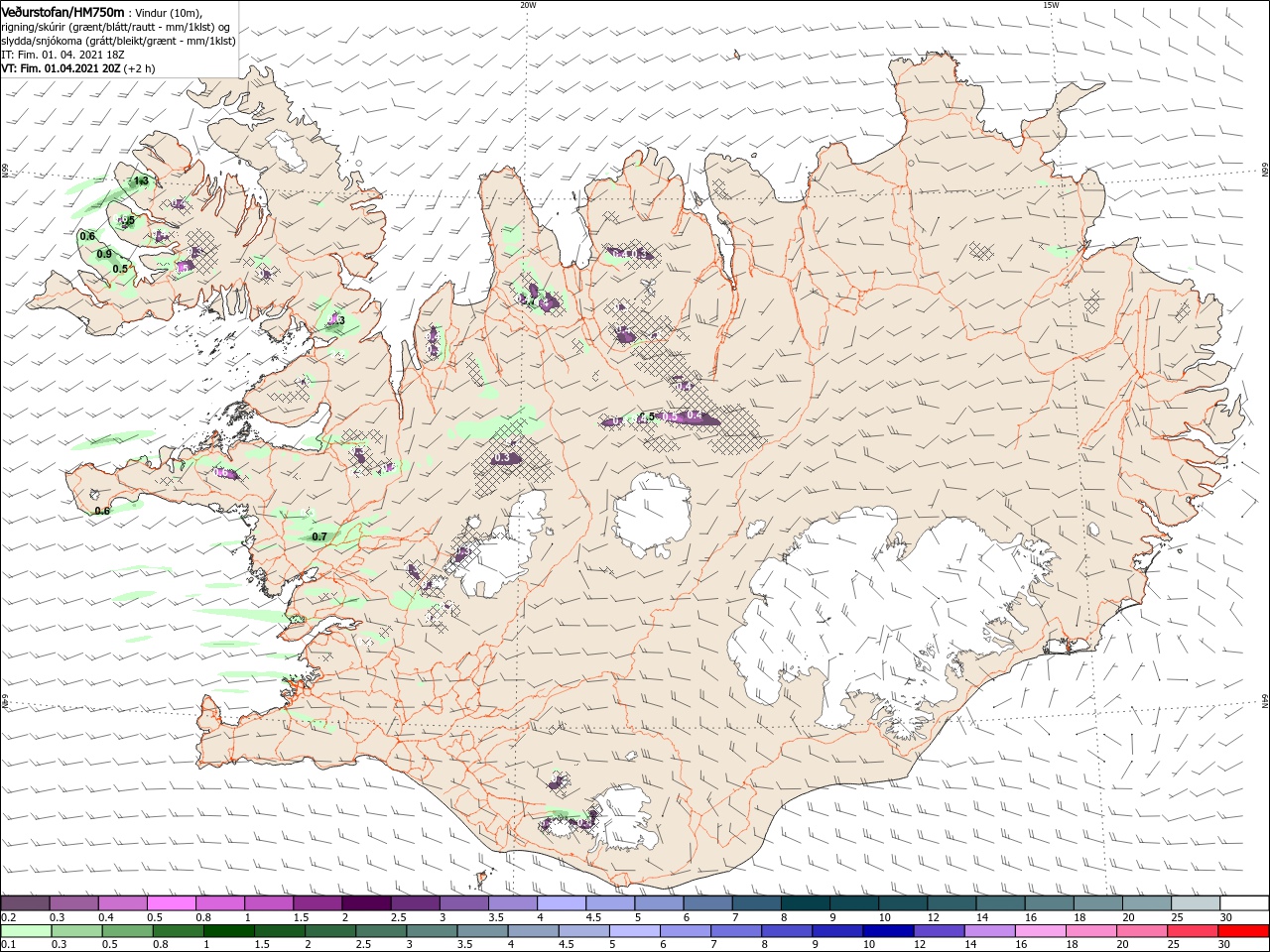Select the white swatch labeled 30 in snow scale
Image resolution: width=1270 pixels, height=952 pixels.
(1243, 903)
